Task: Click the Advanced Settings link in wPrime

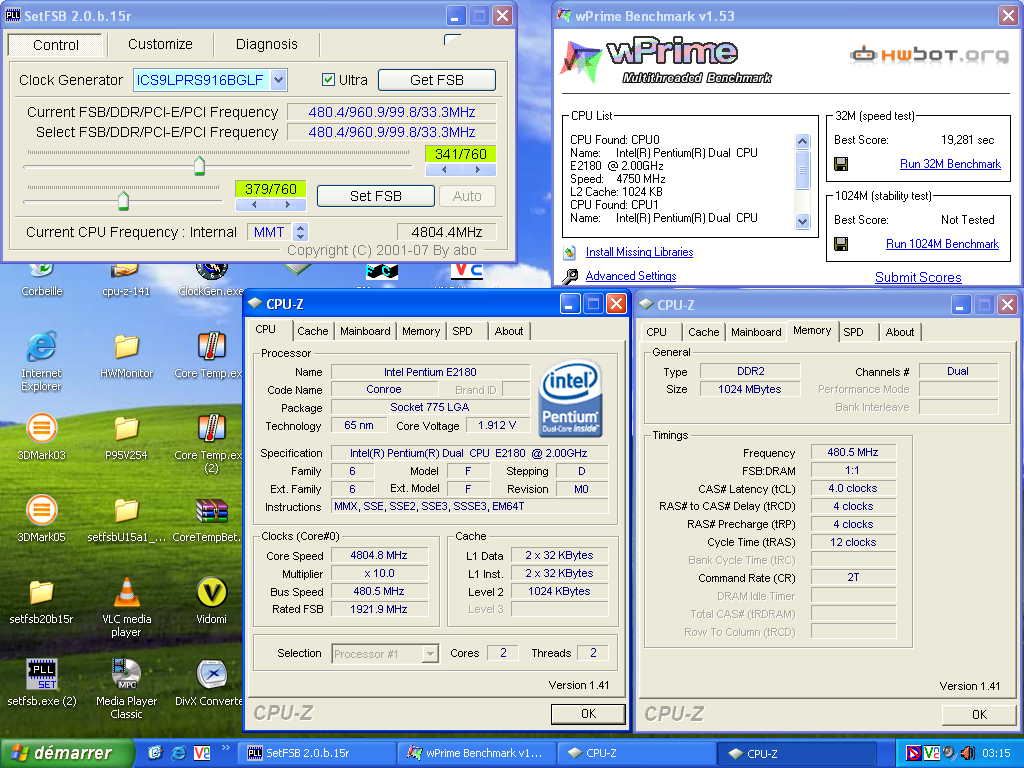Action: 631,276
